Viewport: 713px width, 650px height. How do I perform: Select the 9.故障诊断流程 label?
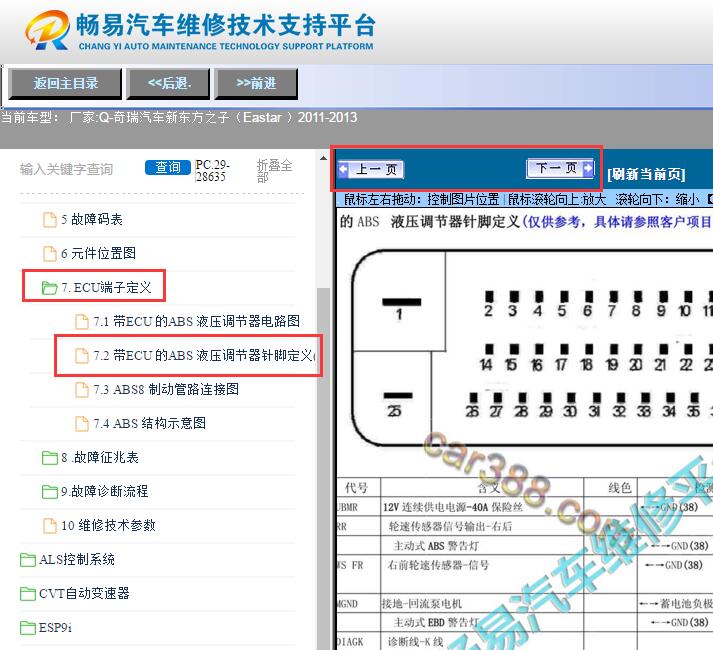[x=105, y=491]
